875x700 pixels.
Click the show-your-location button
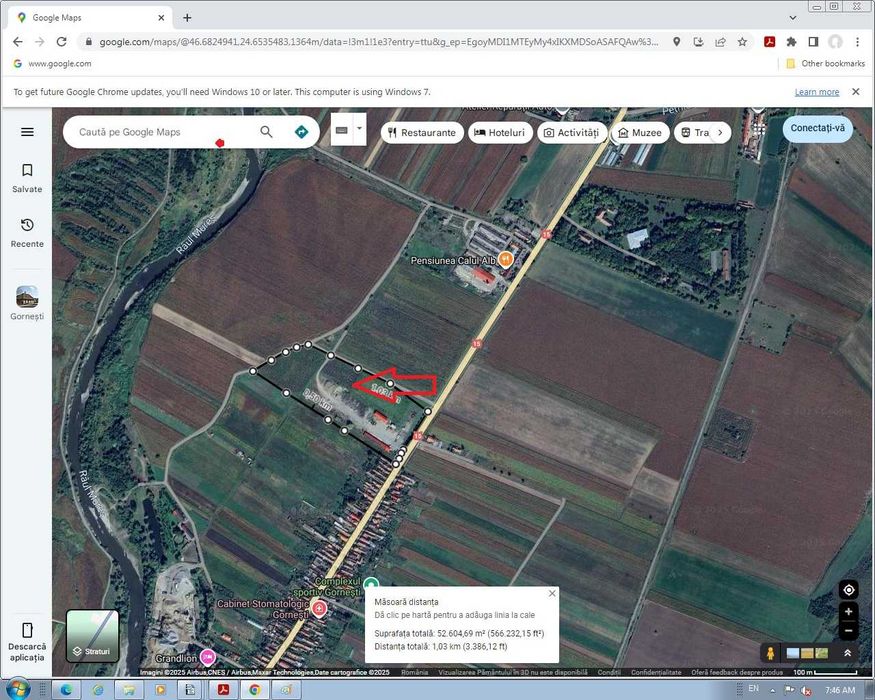point(848,590)
